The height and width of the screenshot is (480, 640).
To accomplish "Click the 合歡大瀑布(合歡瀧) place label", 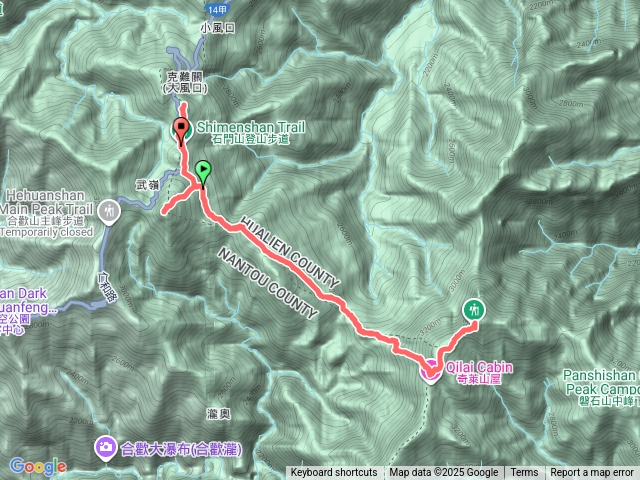I will click(181, 450).
